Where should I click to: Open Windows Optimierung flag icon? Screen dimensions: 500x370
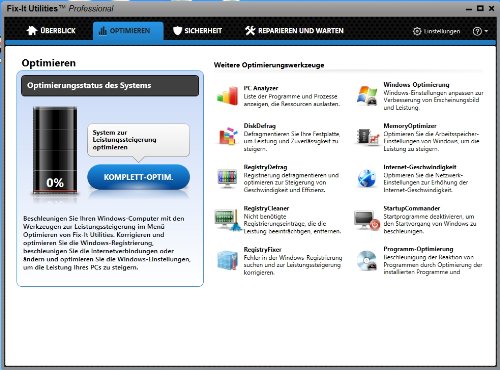pos(367,96)
